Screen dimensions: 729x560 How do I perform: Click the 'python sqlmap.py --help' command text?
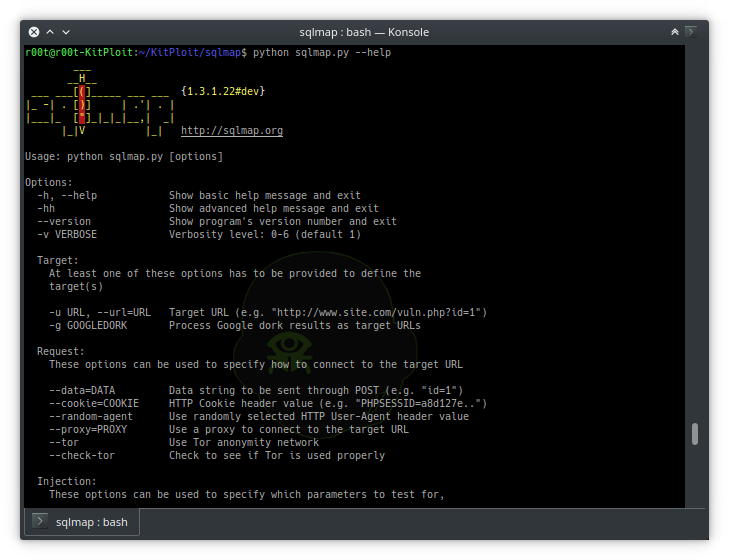(x=322, y=53)
